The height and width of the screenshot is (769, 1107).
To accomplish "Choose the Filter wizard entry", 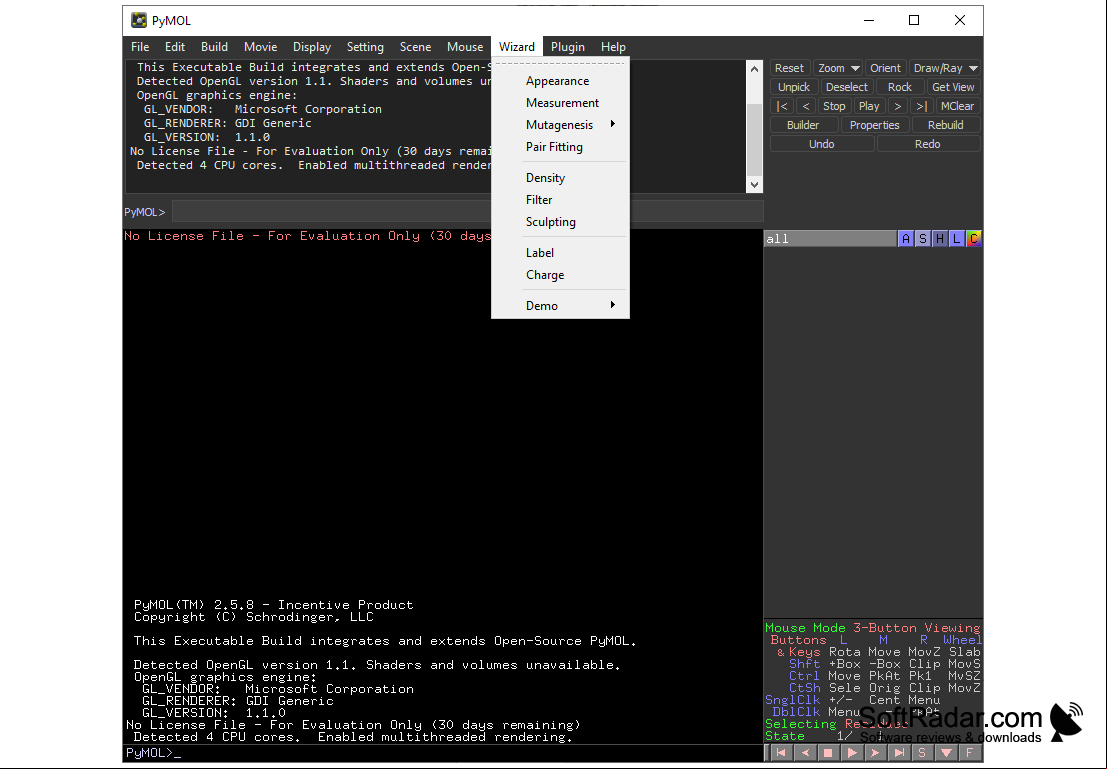I will 560,200.
